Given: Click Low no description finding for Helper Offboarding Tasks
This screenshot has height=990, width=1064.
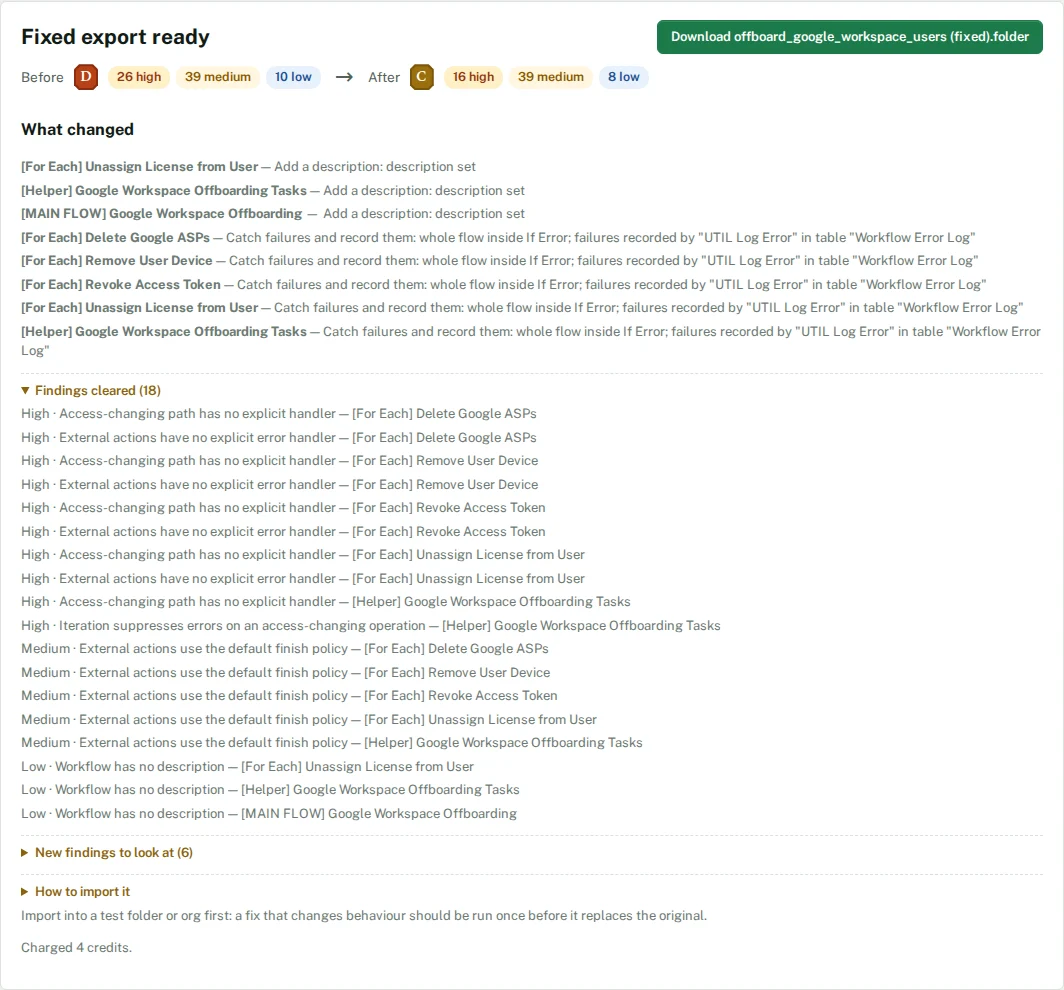Looking at the screenshot, I should coord(270,790).
